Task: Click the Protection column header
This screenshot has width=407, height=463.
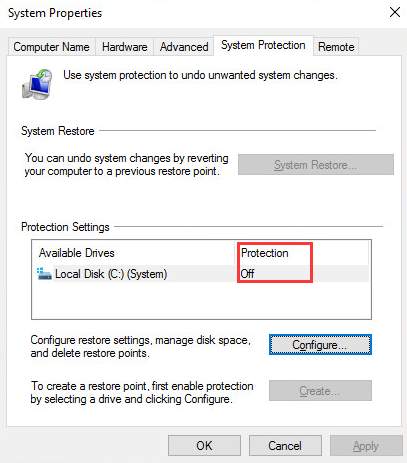Action: pyautogui.click(x=265, y=253)
